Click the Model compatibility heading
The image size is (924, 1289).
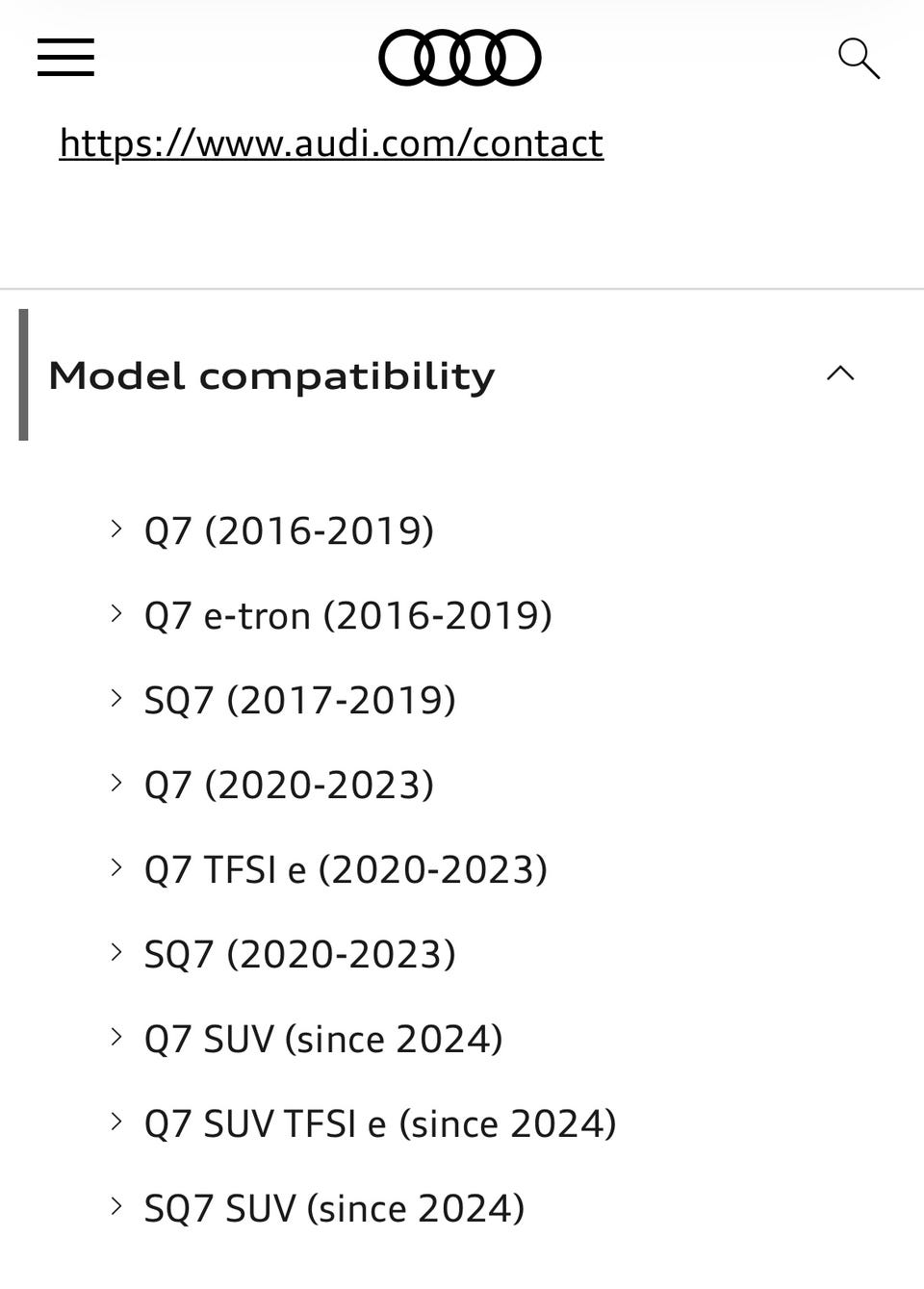(271, 375)
